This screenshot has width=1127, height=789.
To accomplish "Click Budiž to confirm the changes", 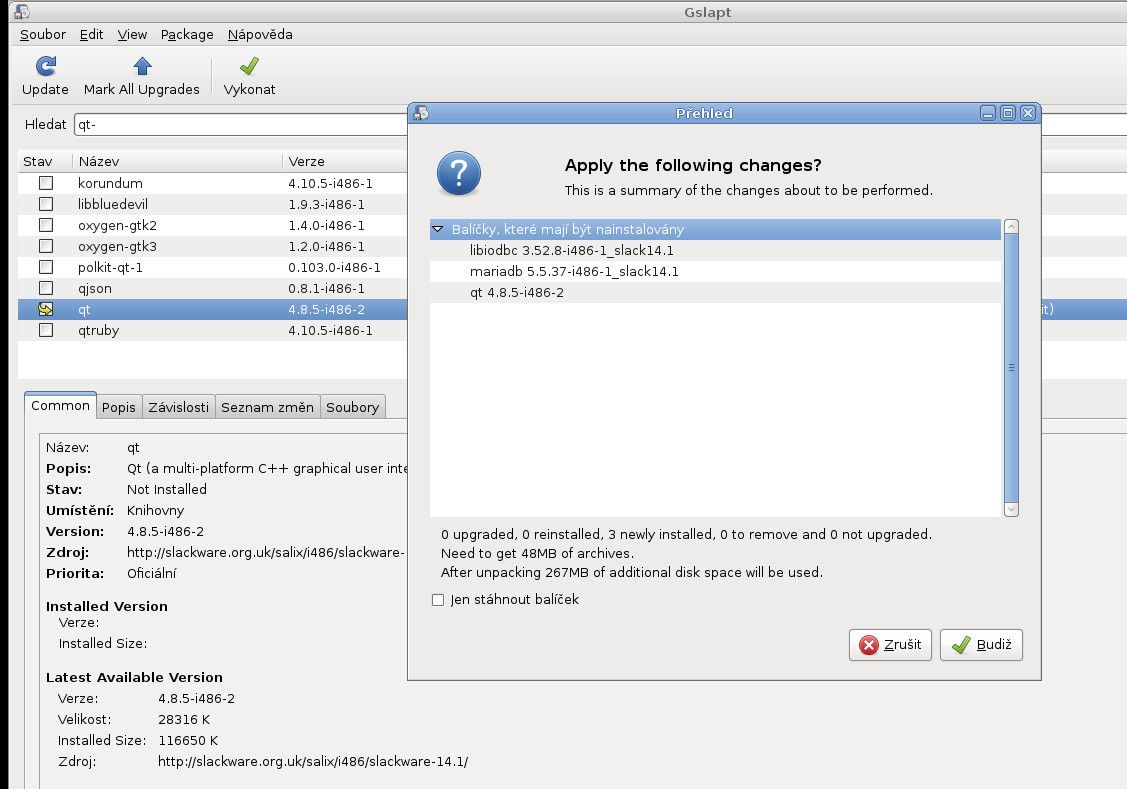I will point(981,645).
